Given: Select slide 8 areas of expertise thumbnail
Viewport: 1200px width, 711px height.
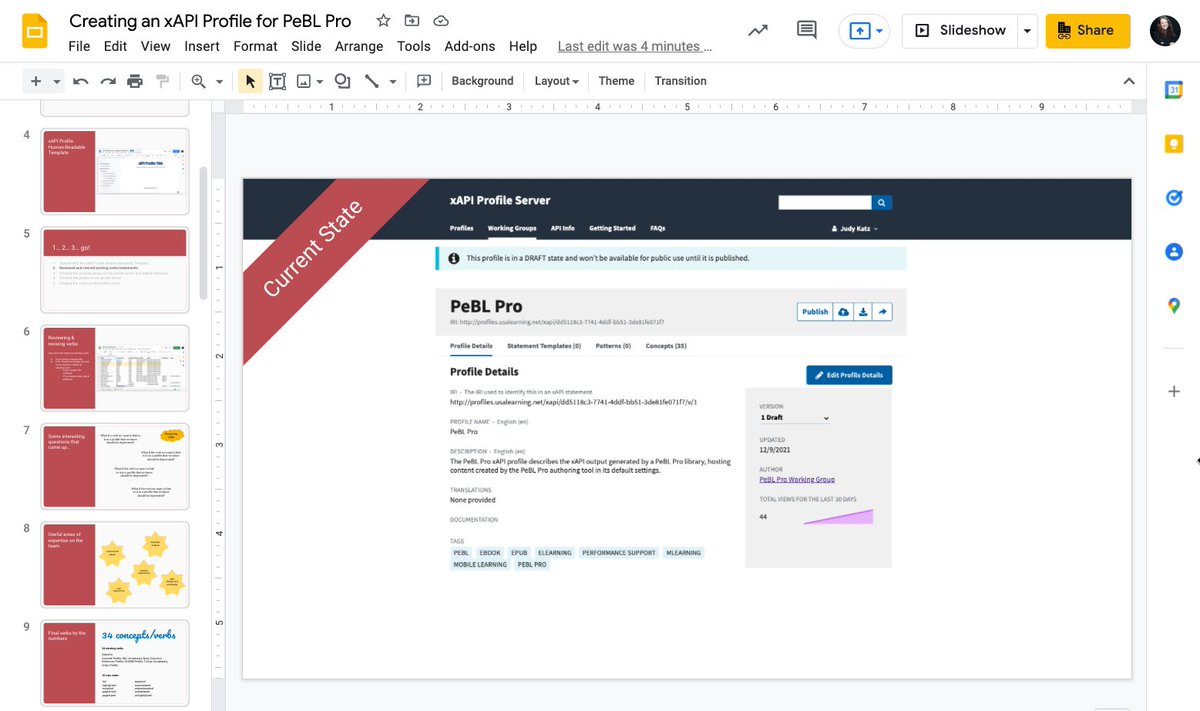Looking at the screenshot, I should pos(114,564).
